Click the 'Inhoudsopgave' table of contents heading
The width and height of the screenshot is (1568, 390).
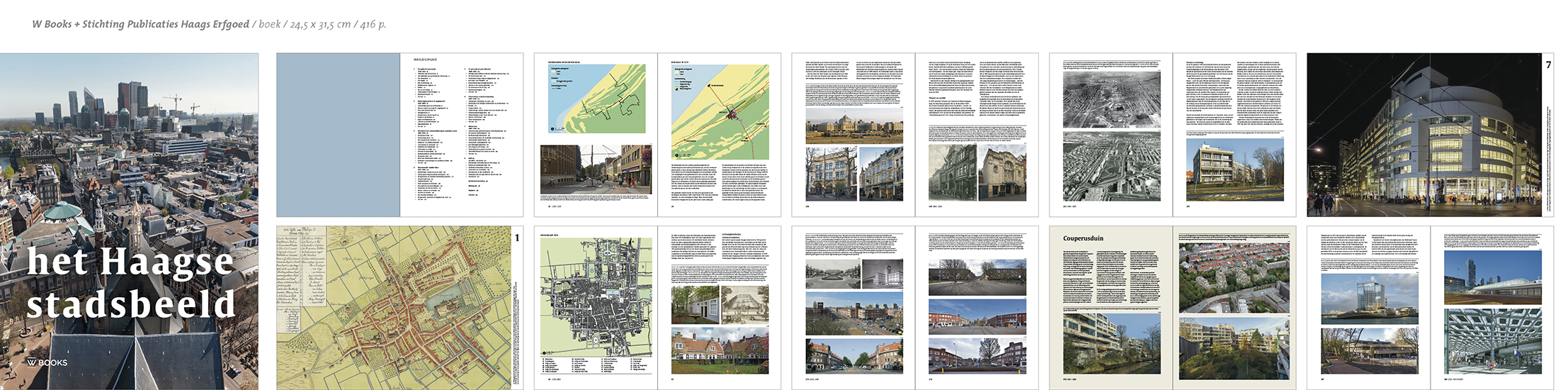(425, 60)
